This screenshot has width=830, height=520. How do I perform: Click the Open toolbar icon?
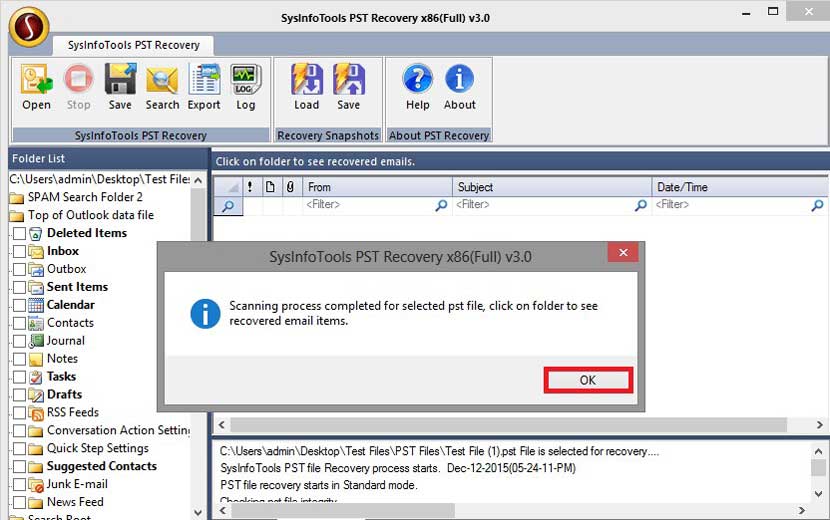37,79
